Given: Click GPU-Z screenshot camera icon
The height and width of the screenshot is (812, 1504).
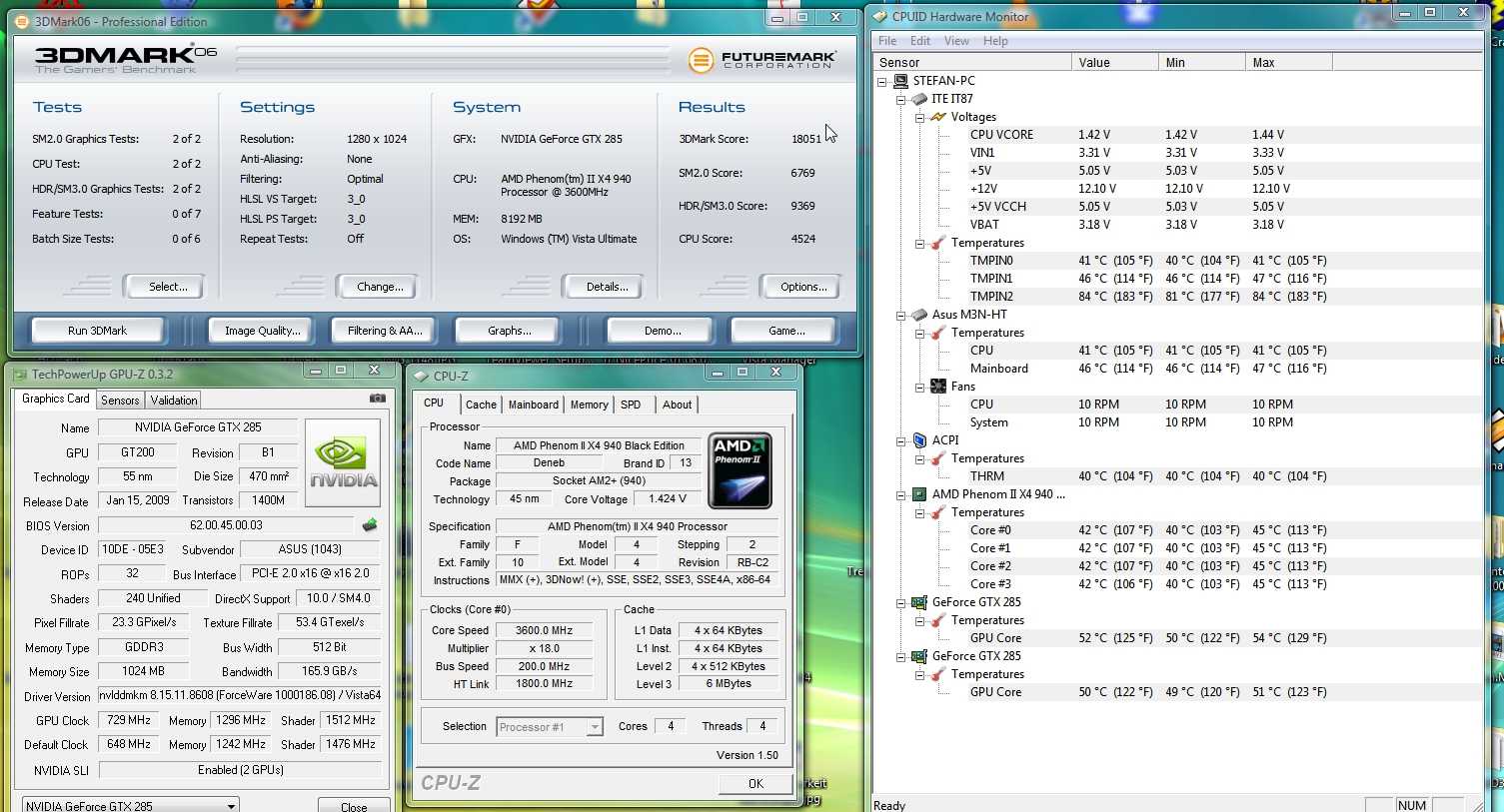Looking at the screenshot, I should [x=377, y=399].
